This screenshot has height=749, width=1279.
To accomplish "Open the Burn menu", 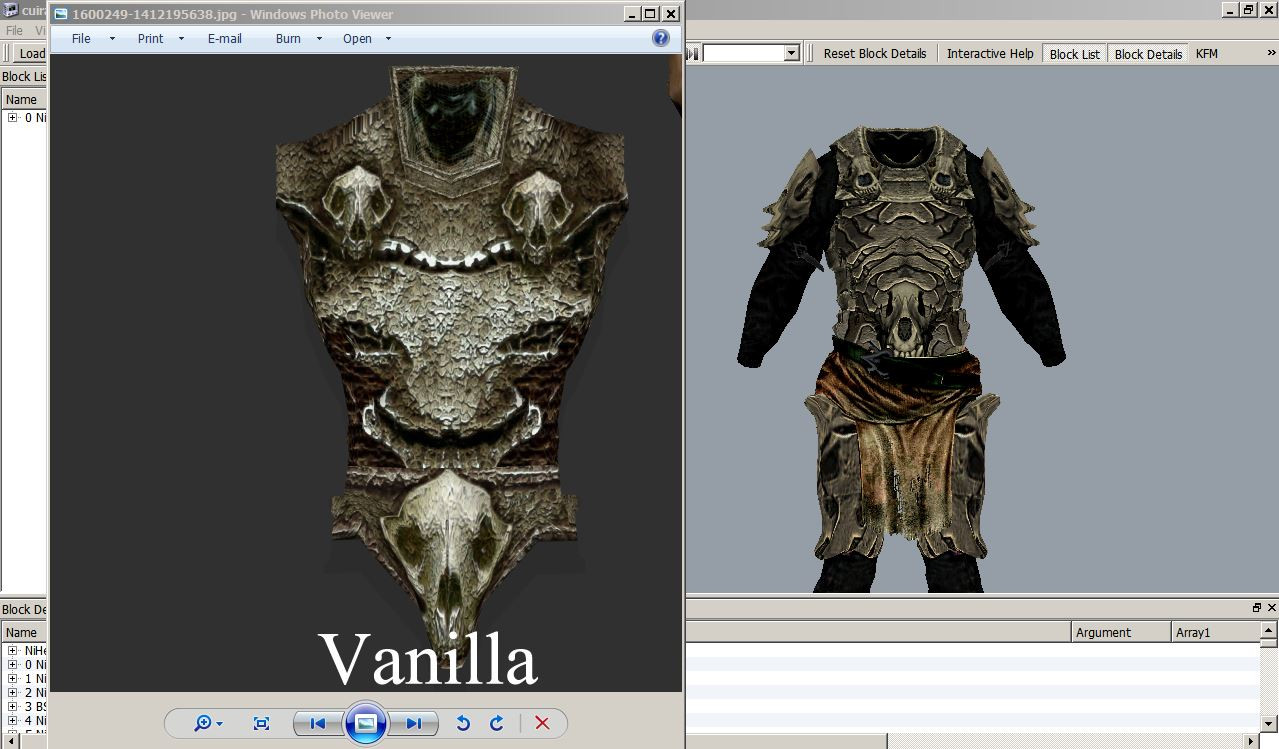I will [x=288, y=38].
